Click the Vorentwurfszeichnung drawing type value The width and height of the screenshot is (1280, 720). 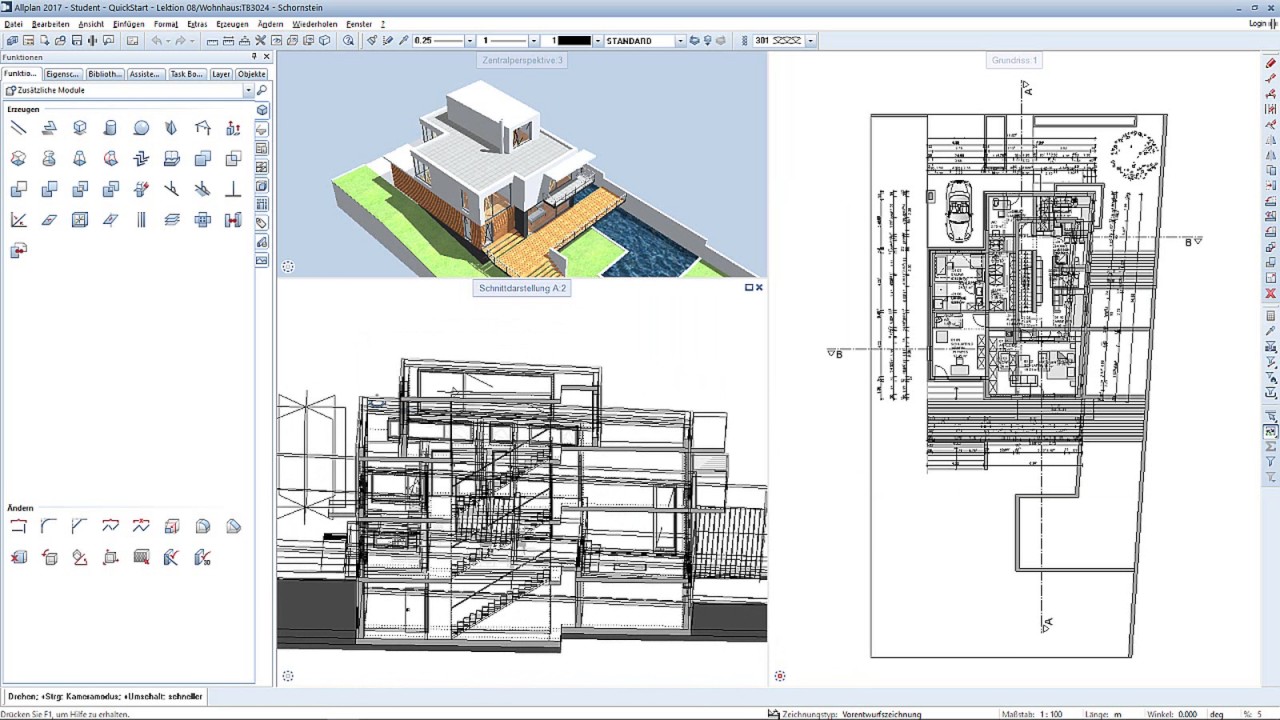[881, 714]
